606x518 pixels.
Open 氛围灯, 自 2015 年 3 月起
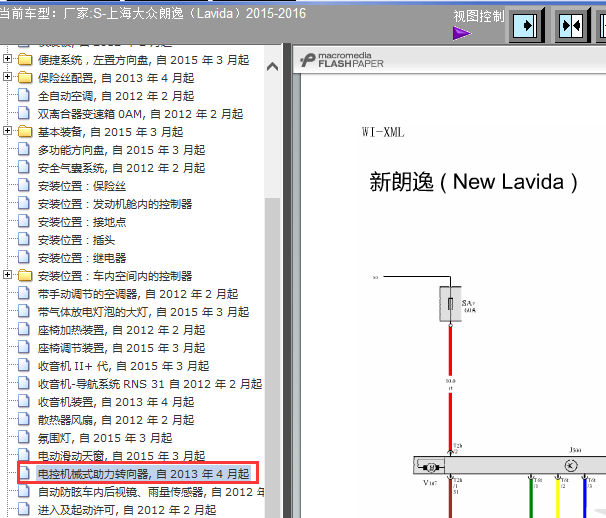[x=105, y=438]
